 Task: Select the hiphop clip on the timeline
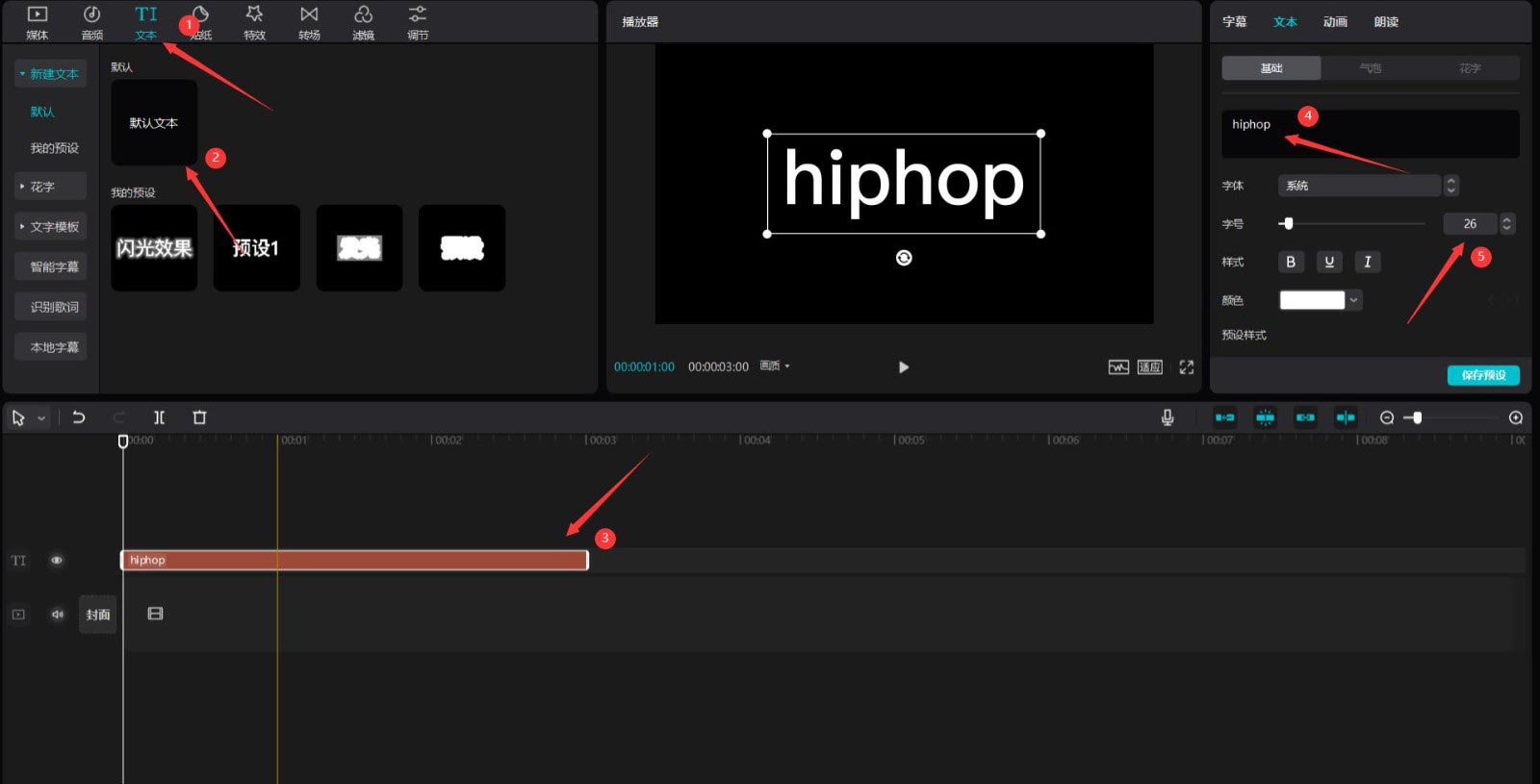pos(354,560)
